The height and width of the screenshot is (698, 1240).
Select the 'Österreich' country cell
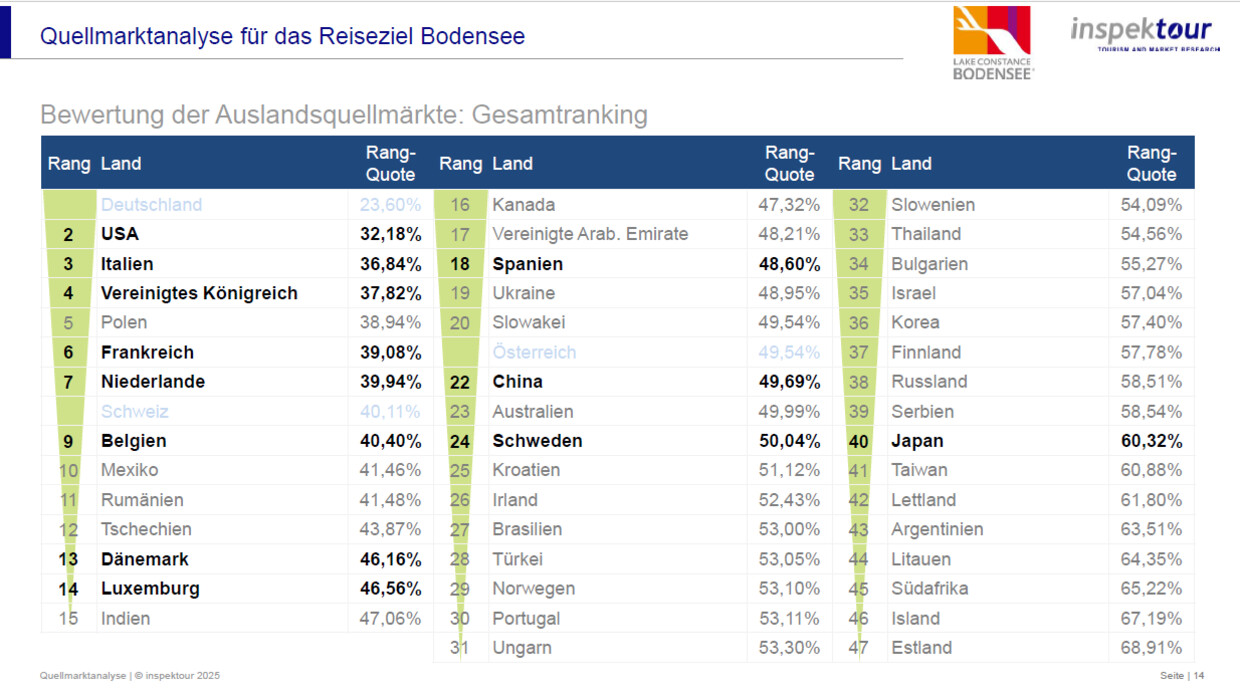click(x=534, y=352)
